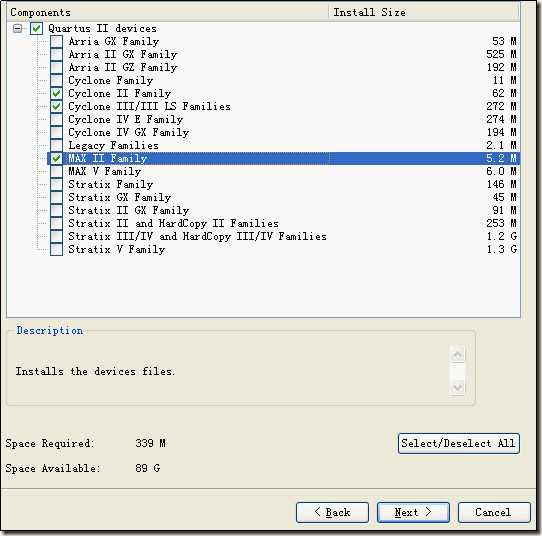Select the MAX V Family row label

105,171
